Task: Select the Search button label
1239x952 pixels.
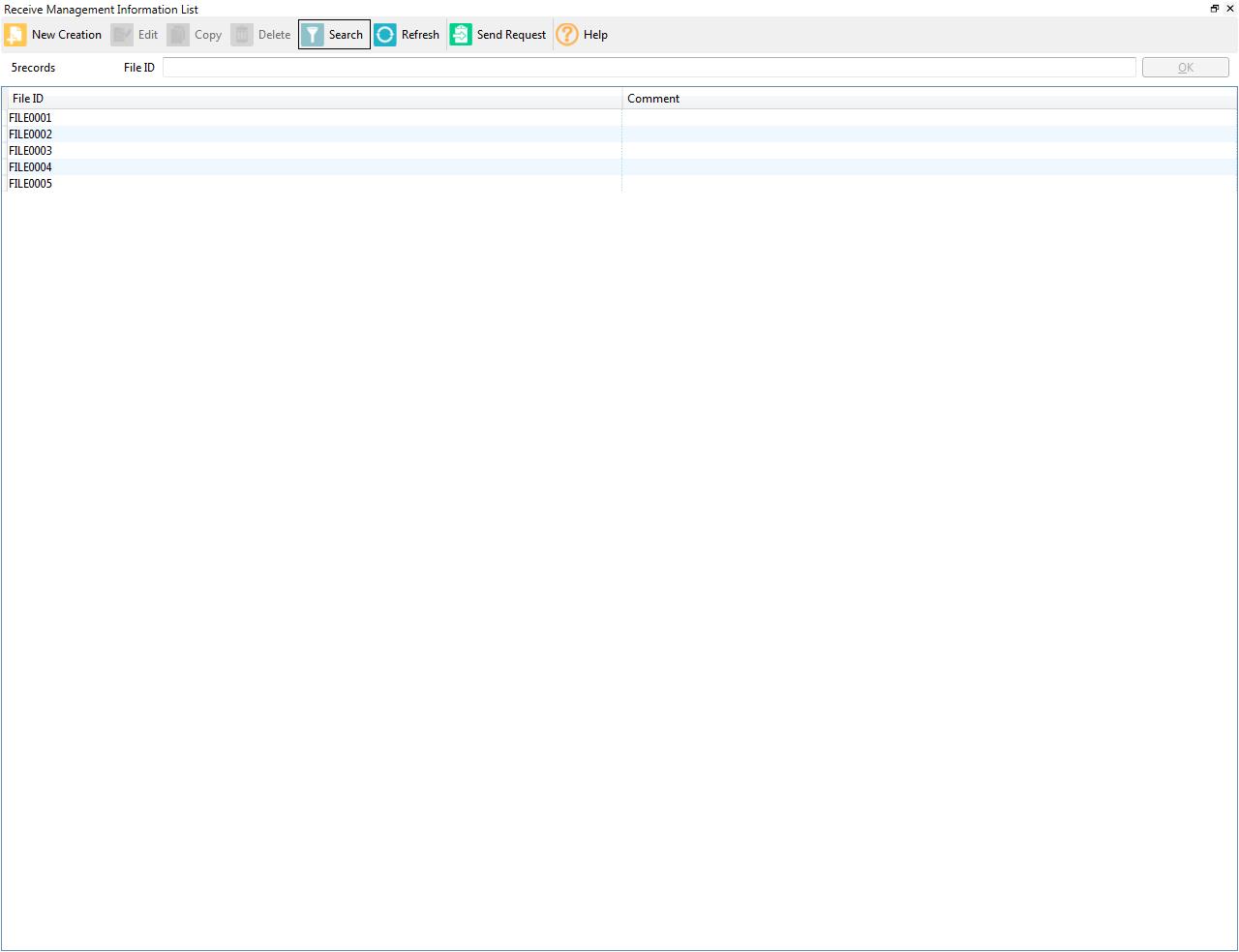Action: (346, 35)
